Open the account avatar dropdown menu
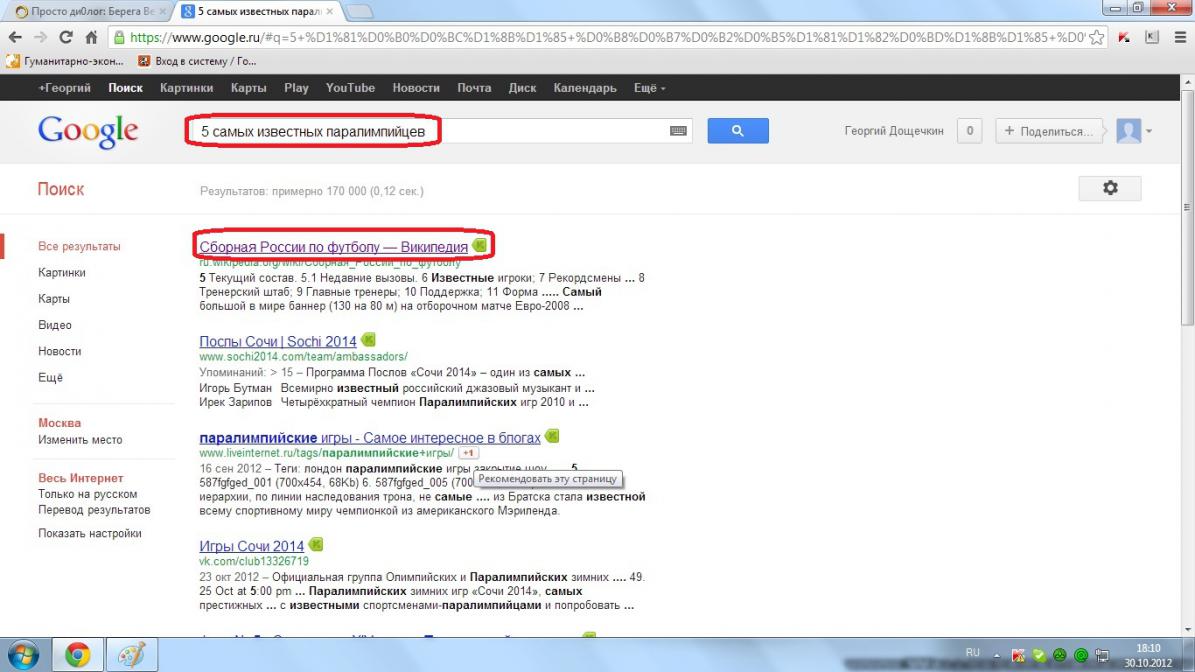The image size is (1195, 672). (1134, 131)
